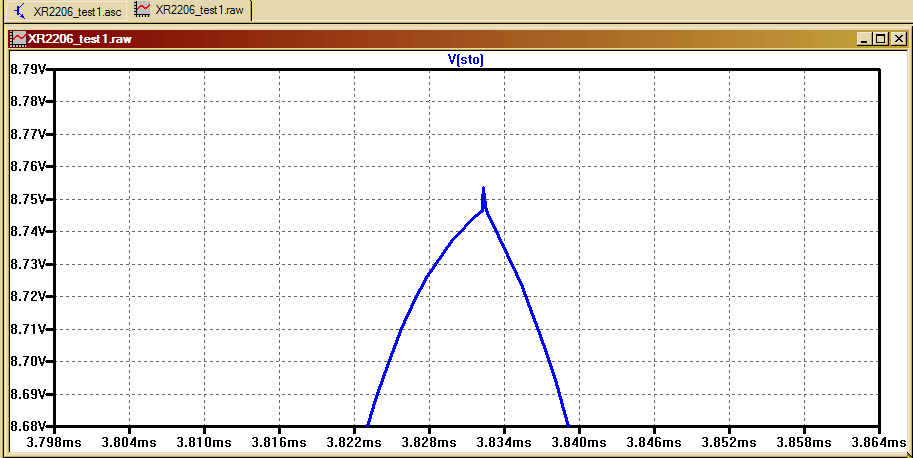Screen dimensions: 913x458
Task: Click the 3.828ms time axis label
Action: (430, 443)
